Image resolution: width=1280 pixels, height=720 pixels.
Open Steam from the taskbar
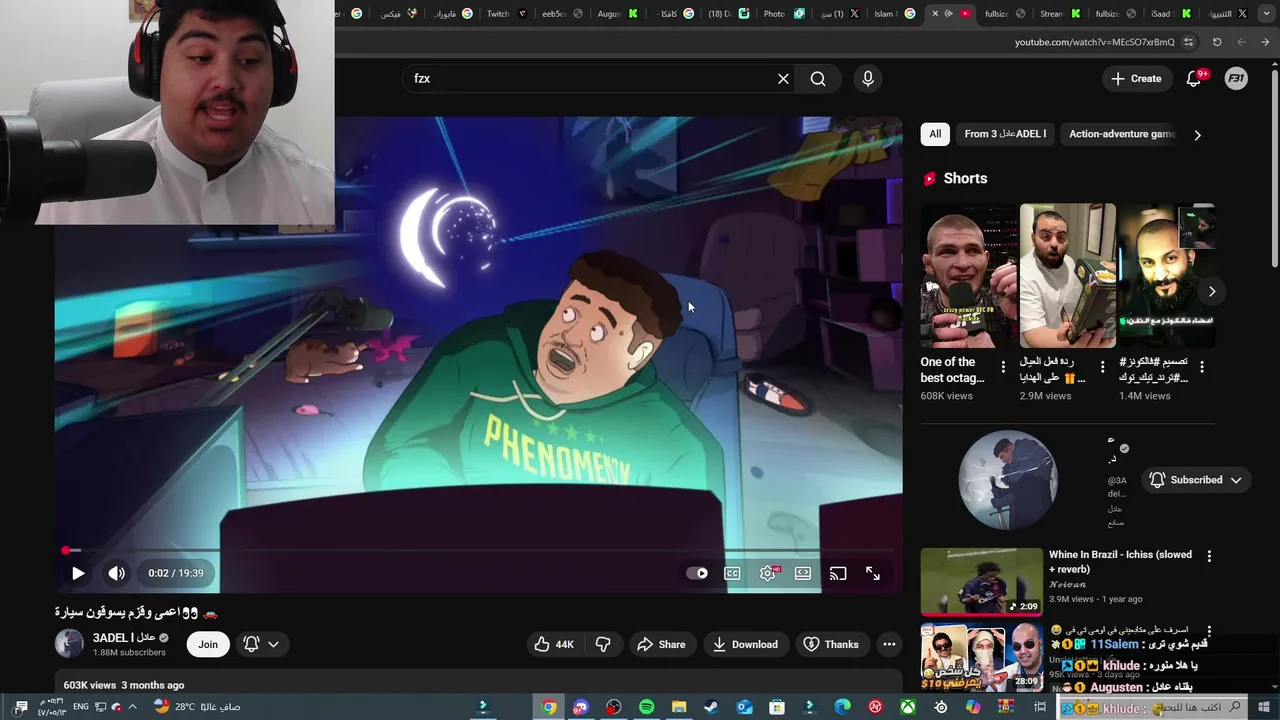[x=711, y=707]
